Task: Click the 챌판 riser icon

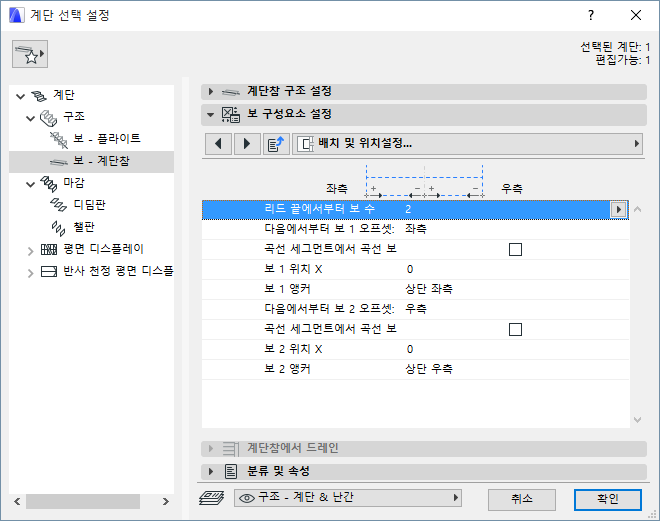Action: click(x=59, y=228)
